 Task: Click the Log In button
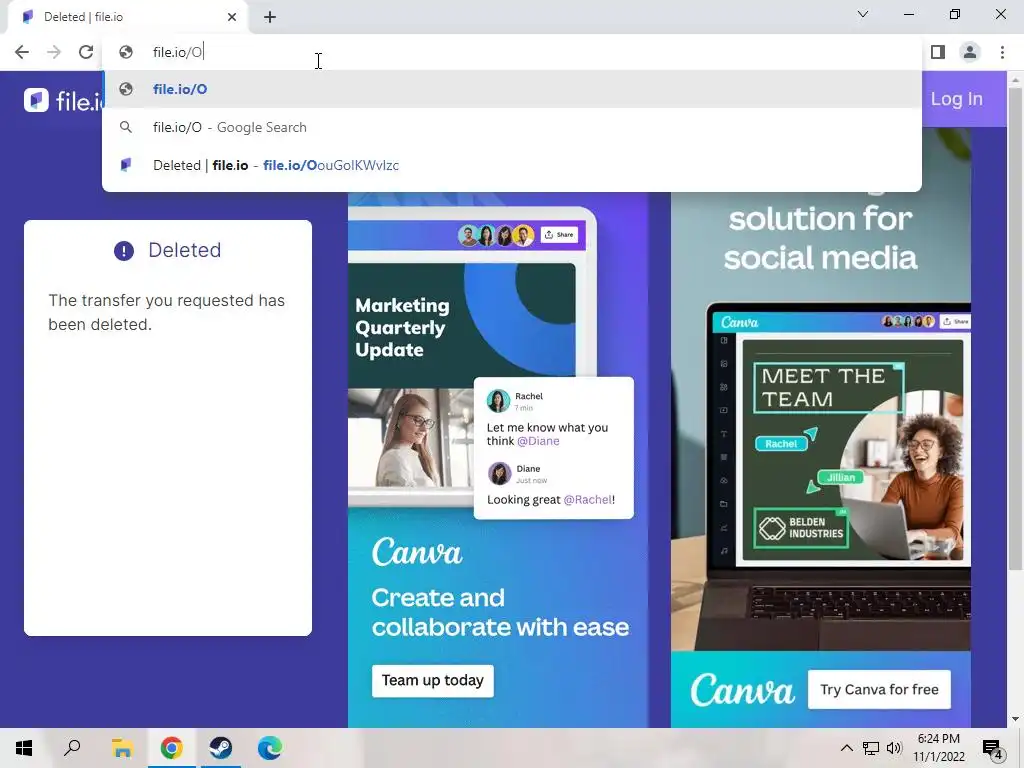pyautogui.click(x=956, y=99)
